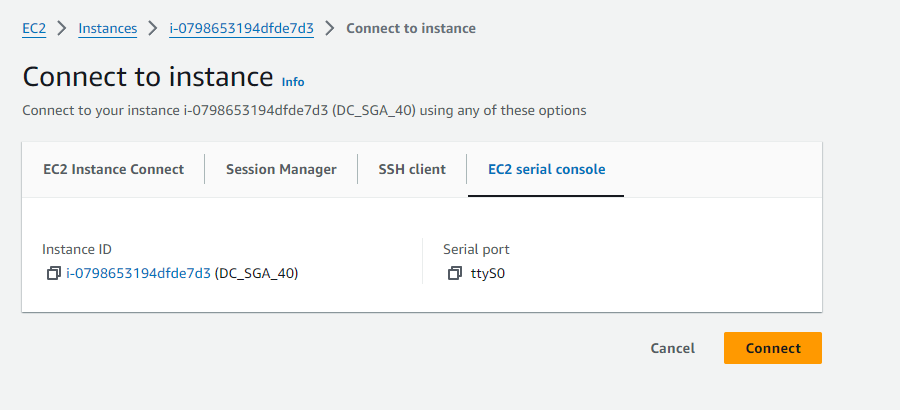The width and height of the screenshot is (900, 410).
Task: Click the Instance ID label
Action: (77, 249)
